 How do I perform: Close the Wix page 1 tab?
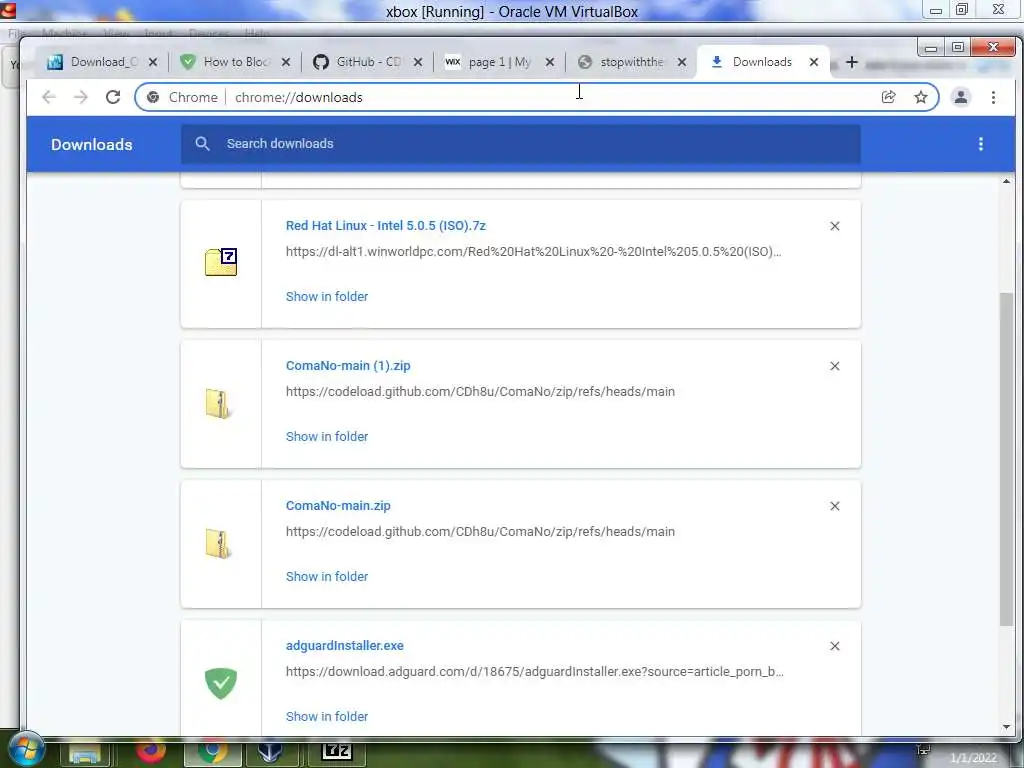550,62
